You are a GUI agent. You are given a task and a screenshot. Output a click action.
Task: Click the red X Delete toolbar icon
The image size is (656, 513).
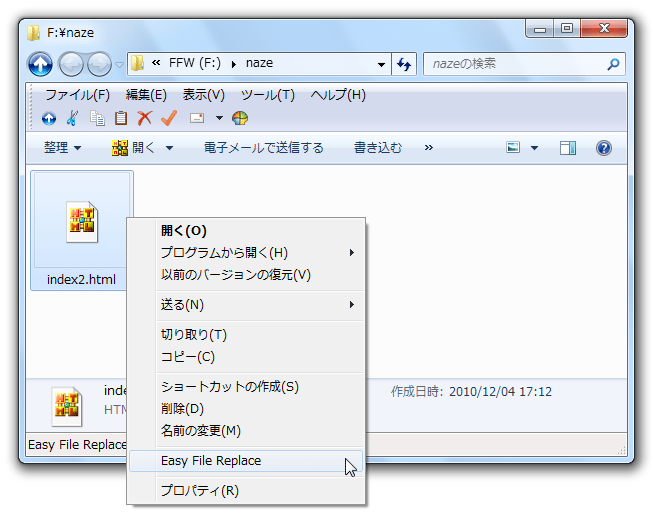(145, 118)
